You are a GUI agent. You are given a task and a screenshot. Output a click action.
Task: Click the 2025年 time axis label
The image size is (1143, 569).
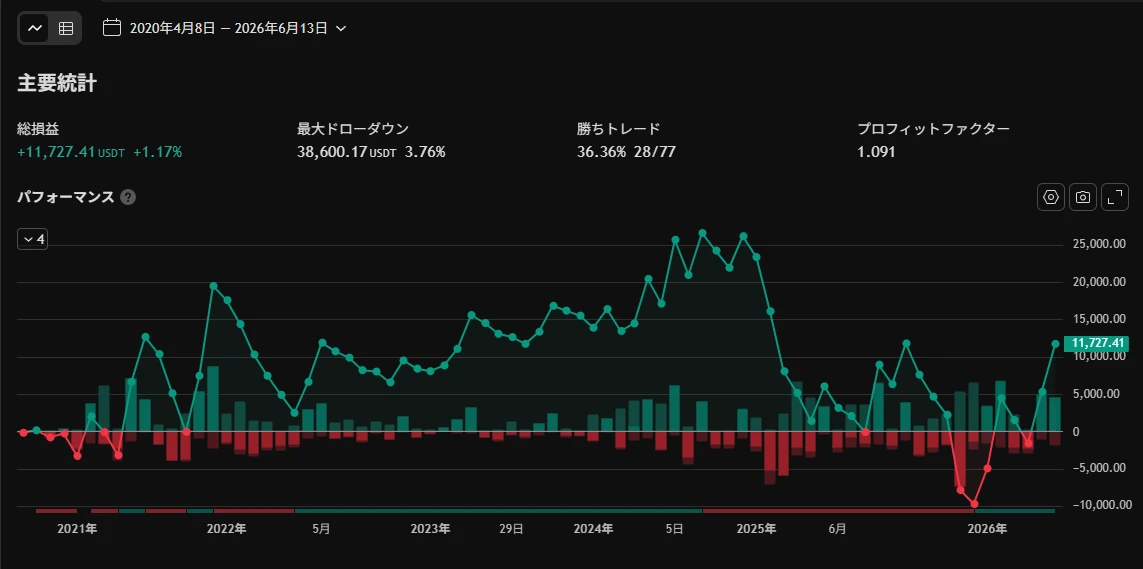pos(756,529)
